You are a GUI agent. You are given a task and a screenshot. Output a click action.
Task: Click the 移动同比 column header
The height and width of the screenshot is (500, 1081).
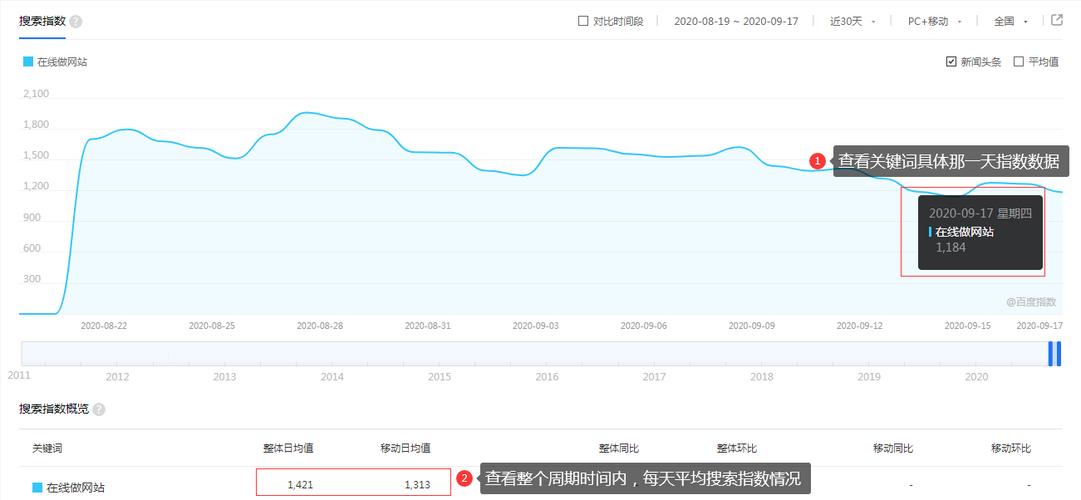[x=893, y=448]
